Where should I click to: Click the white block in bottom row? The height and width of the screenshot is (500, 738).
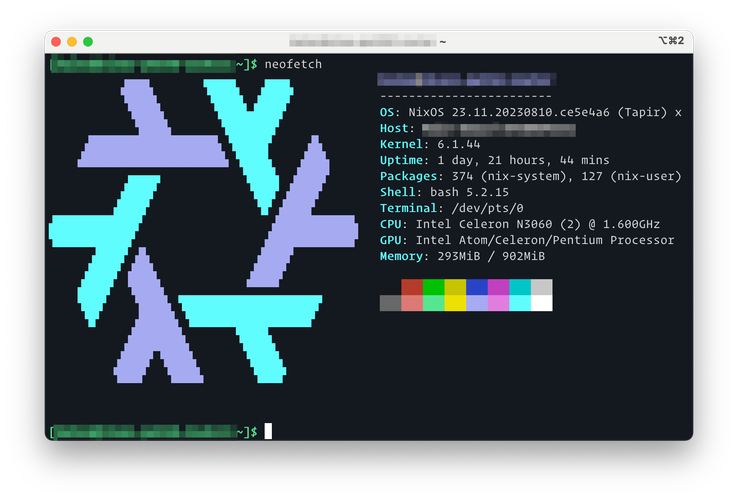[x=542, y=303]
